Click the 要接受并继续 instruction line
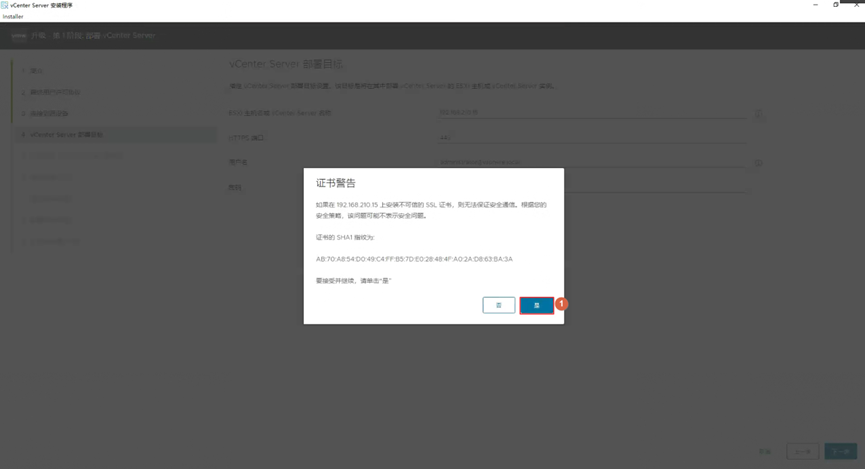 [353, 281]
